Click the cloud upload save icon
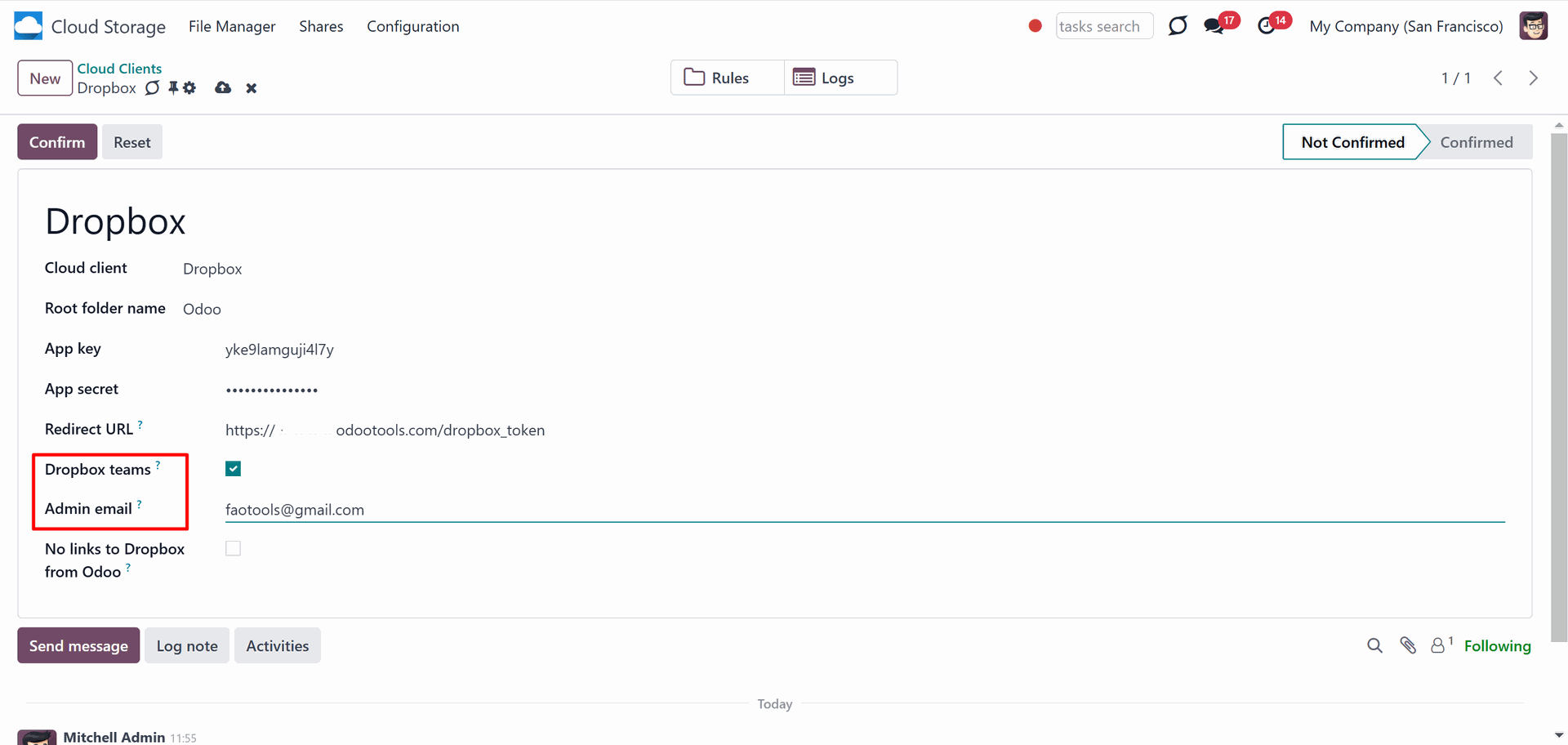The image size is (1568, 745). coord(223,87)
